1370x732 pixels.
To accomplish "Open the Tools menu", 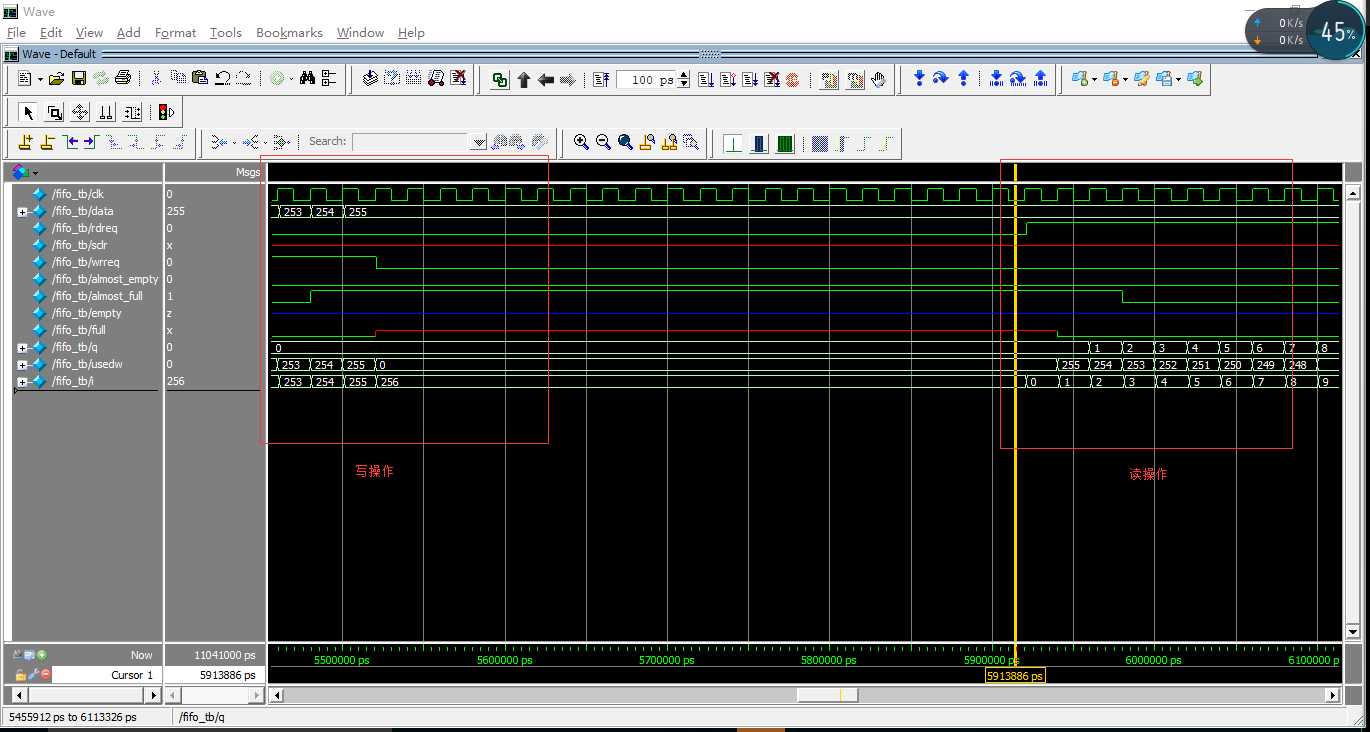I will pyautogui.click(x=226, y=32).
